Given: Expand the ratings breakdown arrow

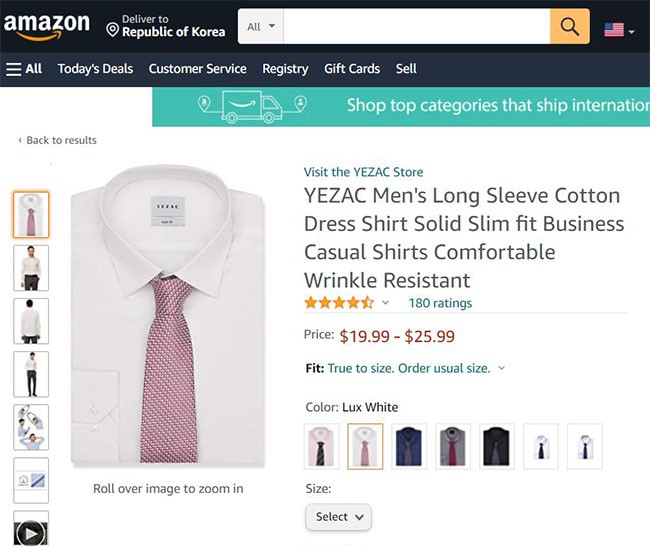Looking at the screenshot, I should pyautogui.click(x=386, y=303).
